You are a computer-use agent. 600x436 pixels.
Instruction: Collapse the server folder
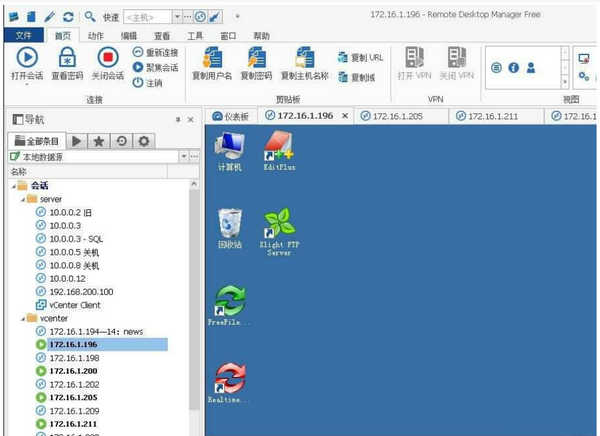click(x=23, y=199)
